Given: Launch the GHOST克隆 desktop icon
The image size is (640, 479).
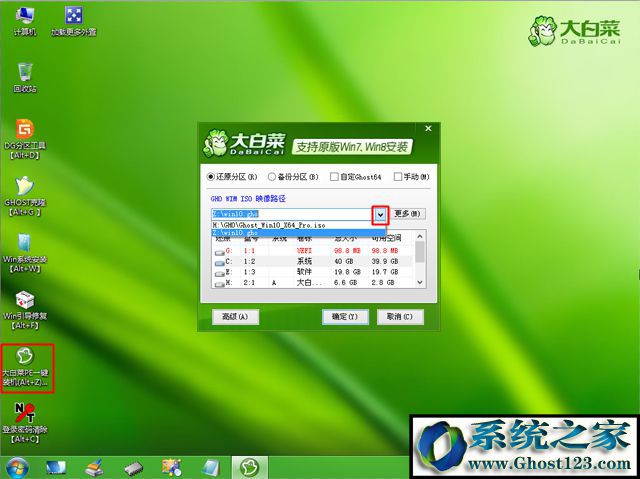Looking at the screenshot, I should pos(25,196).
